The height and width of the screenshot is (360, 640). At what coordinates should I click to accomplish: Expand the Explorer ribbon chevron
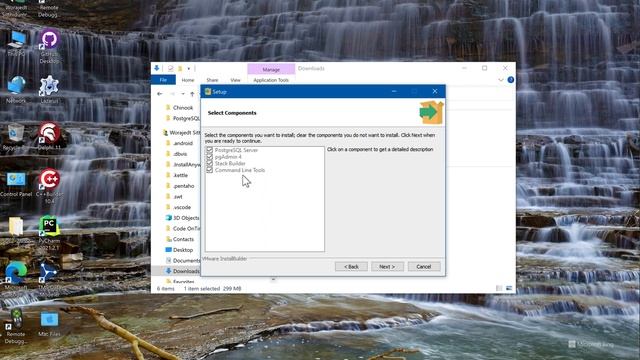(x=501, y=80)
